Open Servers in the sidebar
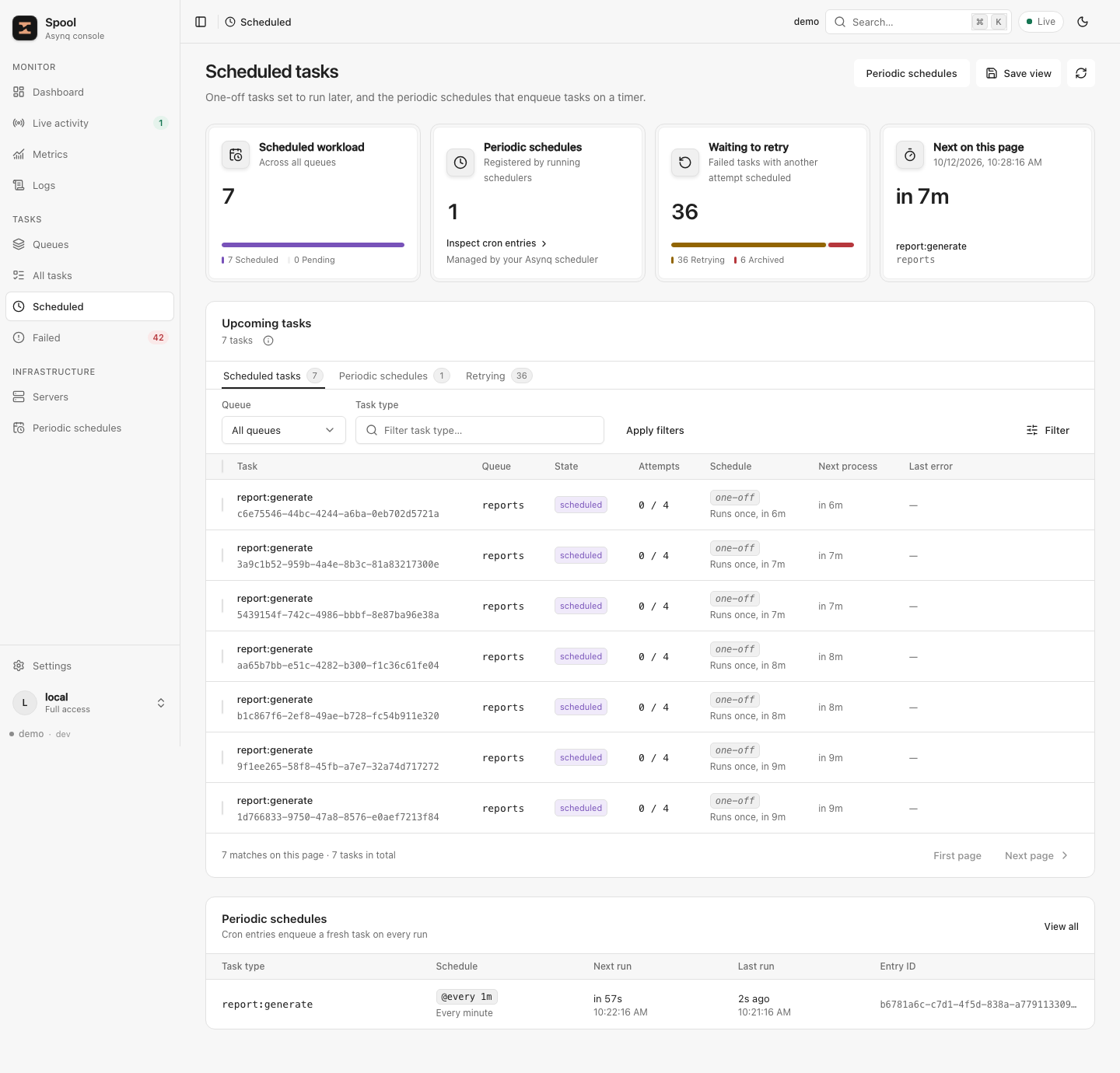The image size is (1120, 1073). (x=89, y=397)
